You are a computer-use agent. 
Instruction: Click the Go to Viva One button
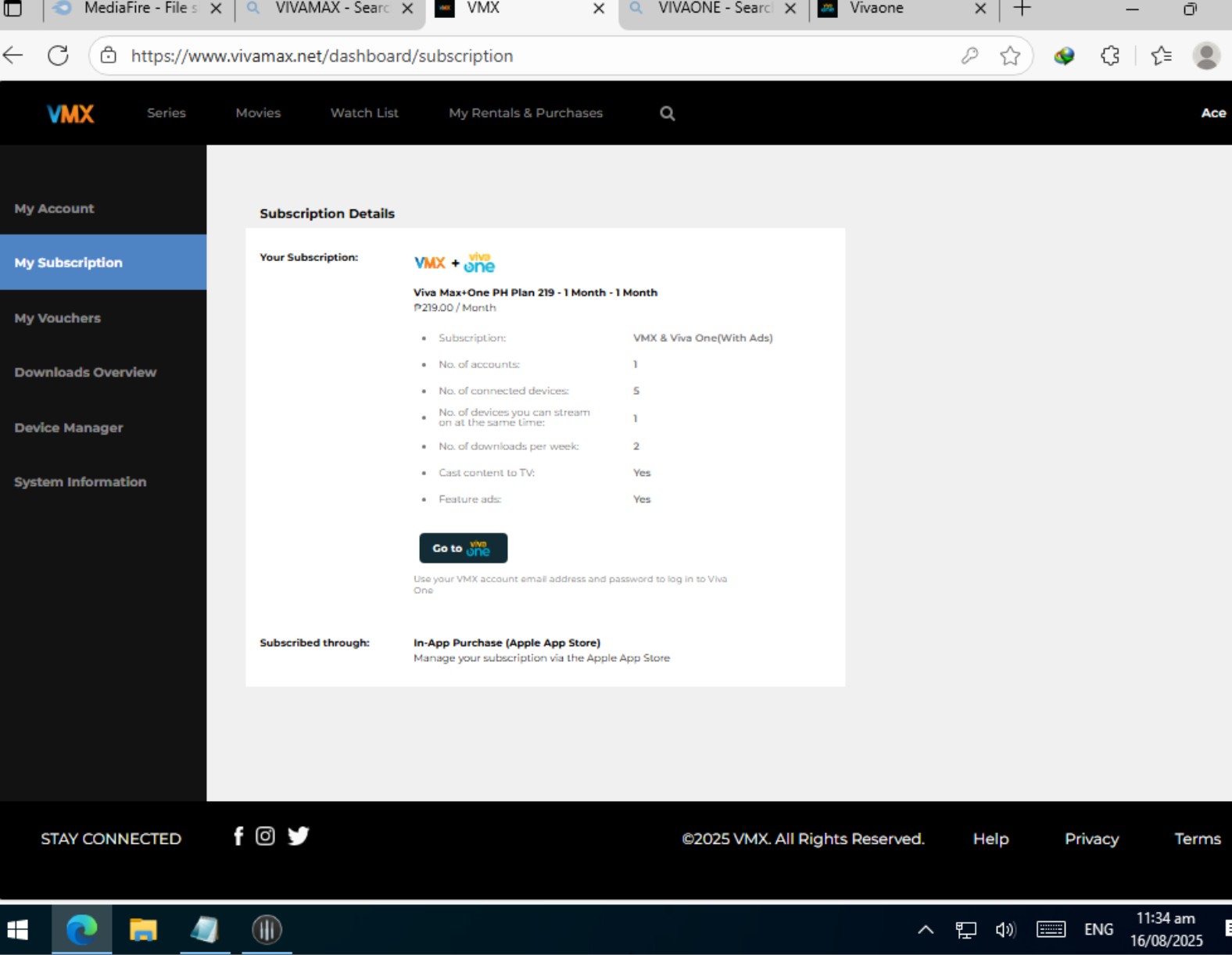(x=464, y=548)
